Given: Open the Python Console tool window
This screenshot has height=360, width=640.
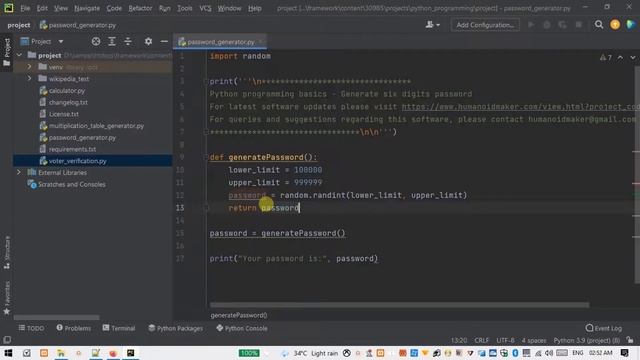Looking at the screenshot, I should pos(242,328).
